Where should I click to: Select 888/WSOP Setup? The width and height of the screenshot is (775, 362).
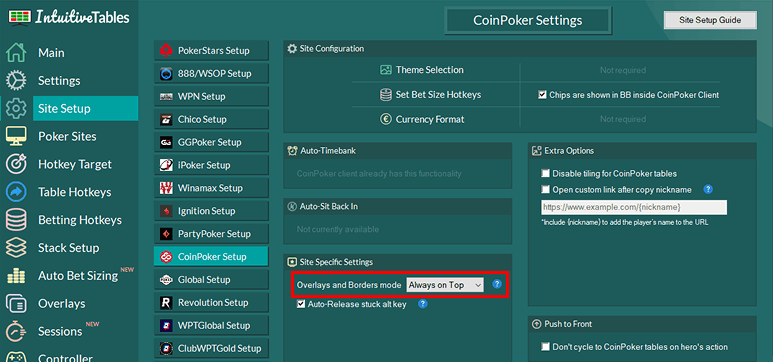pyautogui.click(x=211, y=74)
